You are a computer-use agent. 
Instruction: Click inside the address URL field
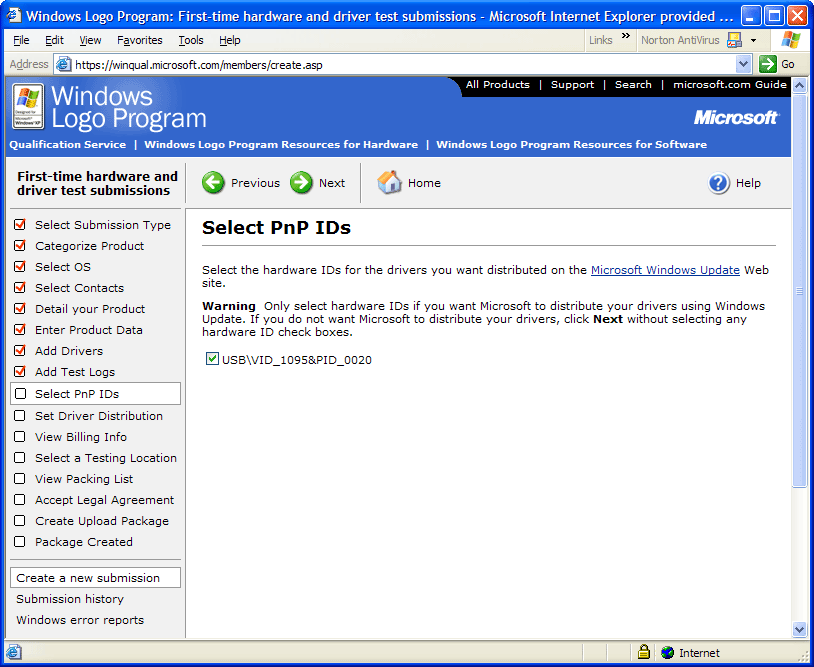(405, 64)
